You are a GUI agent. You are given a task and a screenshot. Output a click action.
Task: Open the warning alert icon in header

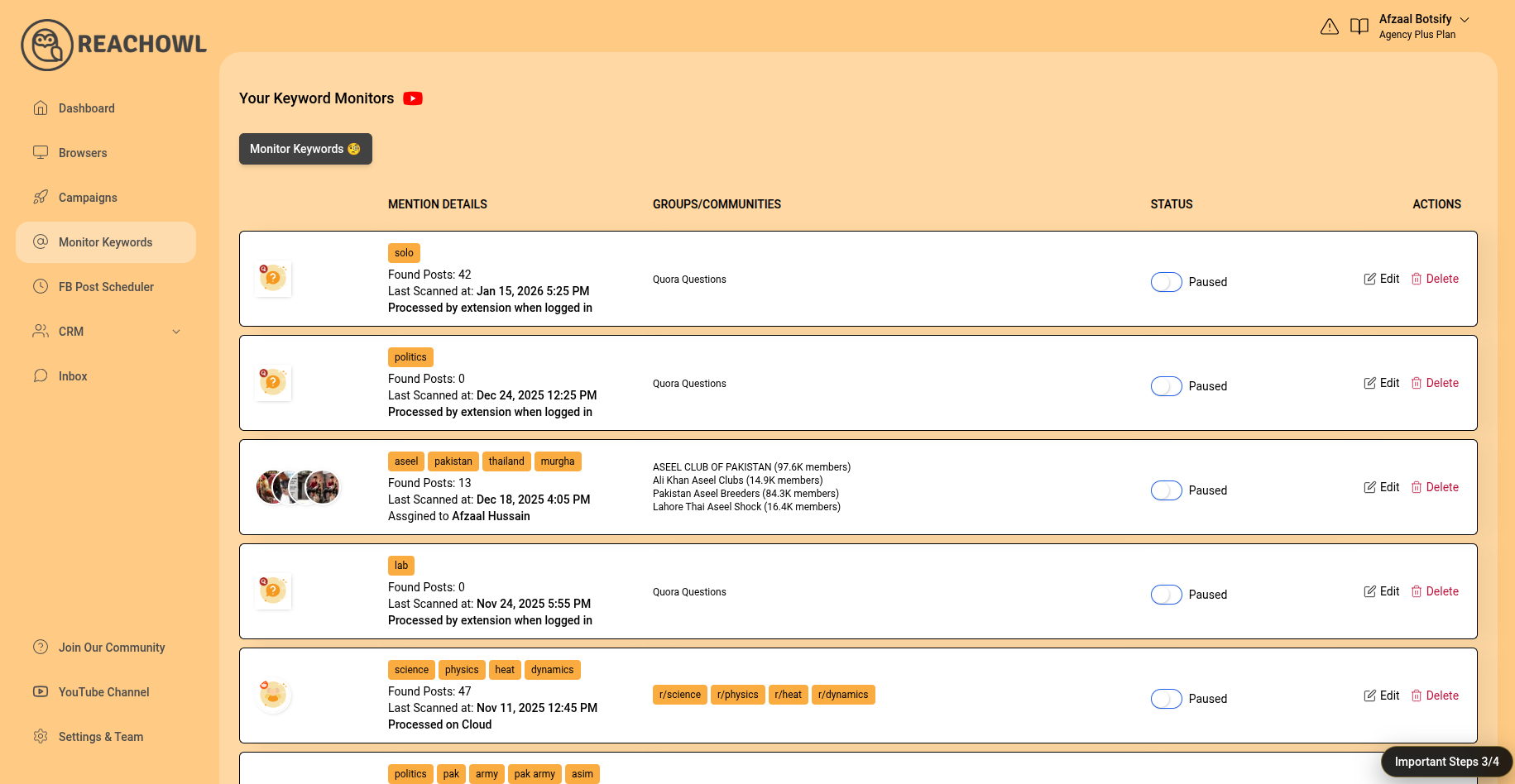pyautogui.click(x=1330, y=26)
